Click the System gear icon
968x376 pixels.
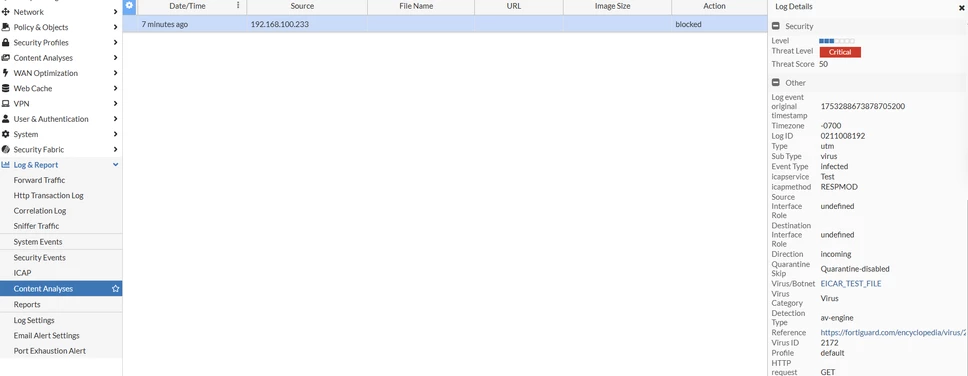click(6, 134)
